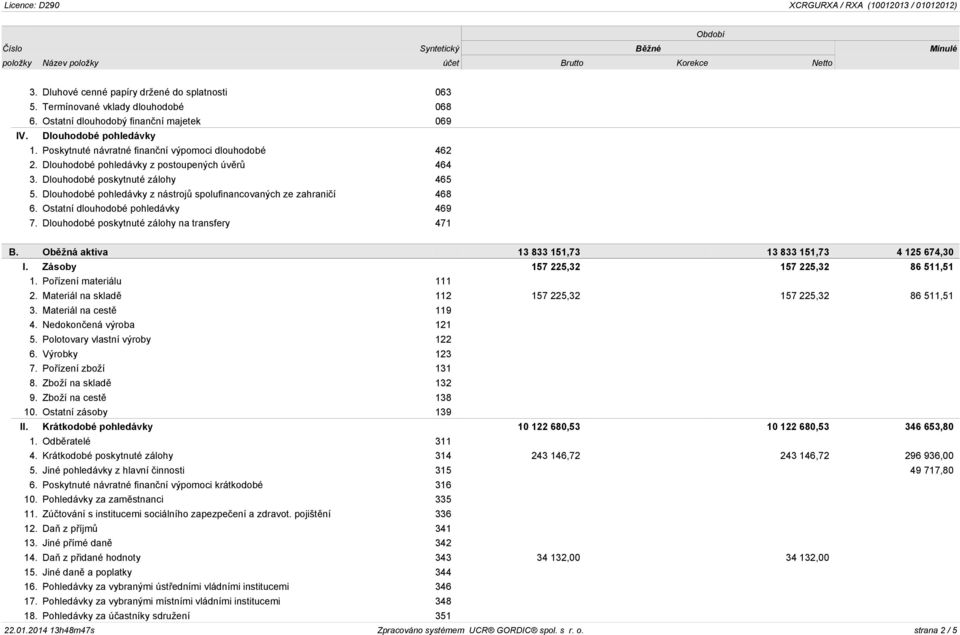Click Krátkodobé pohledávky brutto value 10 122 680,53

click(549, 427)
